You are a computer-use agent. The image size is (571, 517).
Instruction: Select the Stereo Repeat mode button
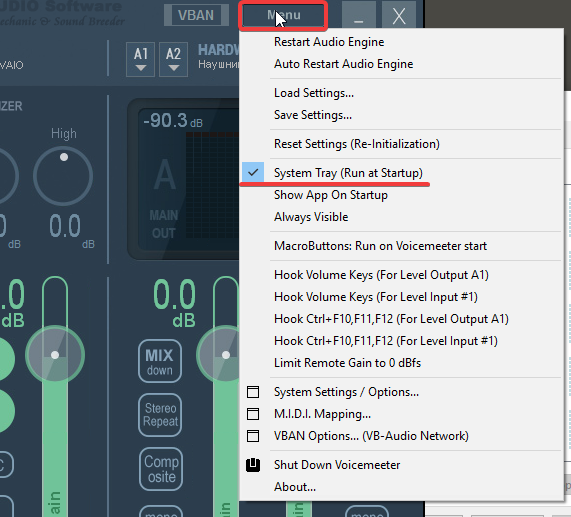click(160, 415)
